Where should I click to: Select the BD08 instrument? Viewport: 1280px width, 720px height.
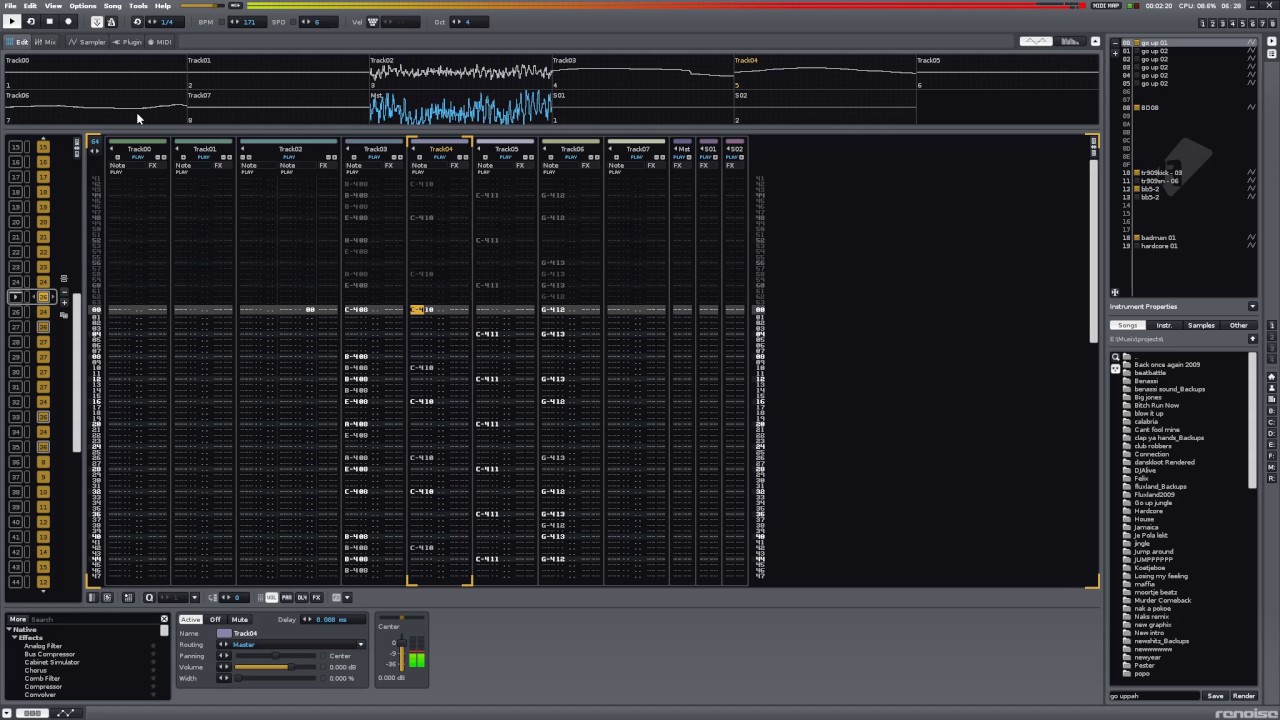(x=1150, y=108)
